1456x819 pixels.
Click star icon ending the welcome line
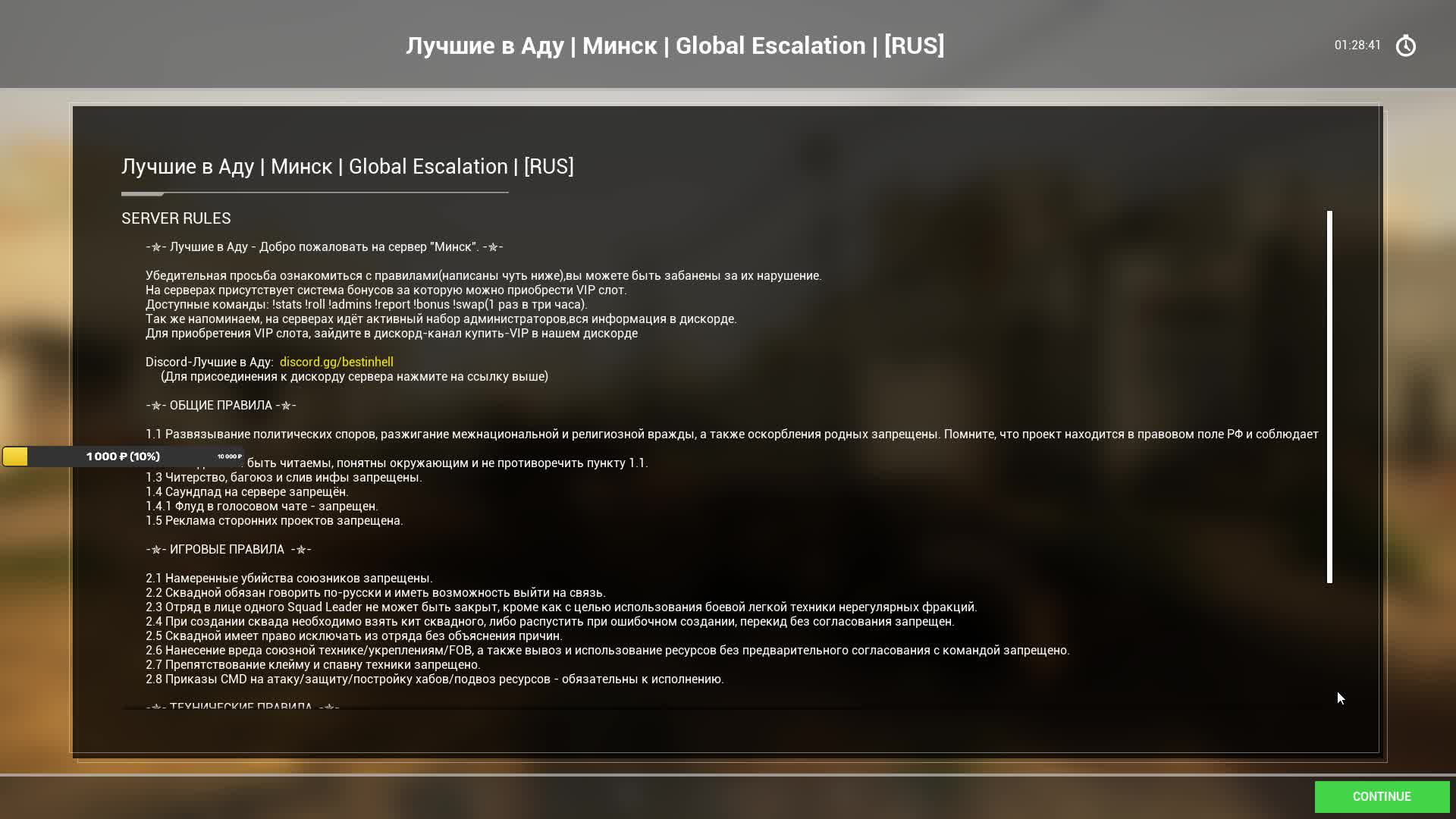pos(493,247)
